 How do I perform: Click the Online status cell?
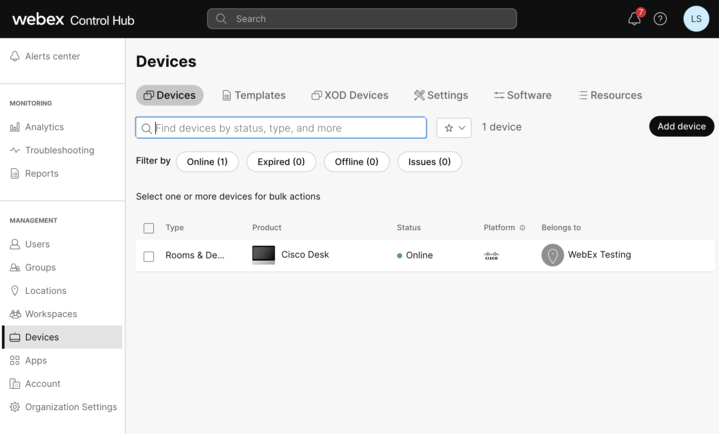pos(415,255)
